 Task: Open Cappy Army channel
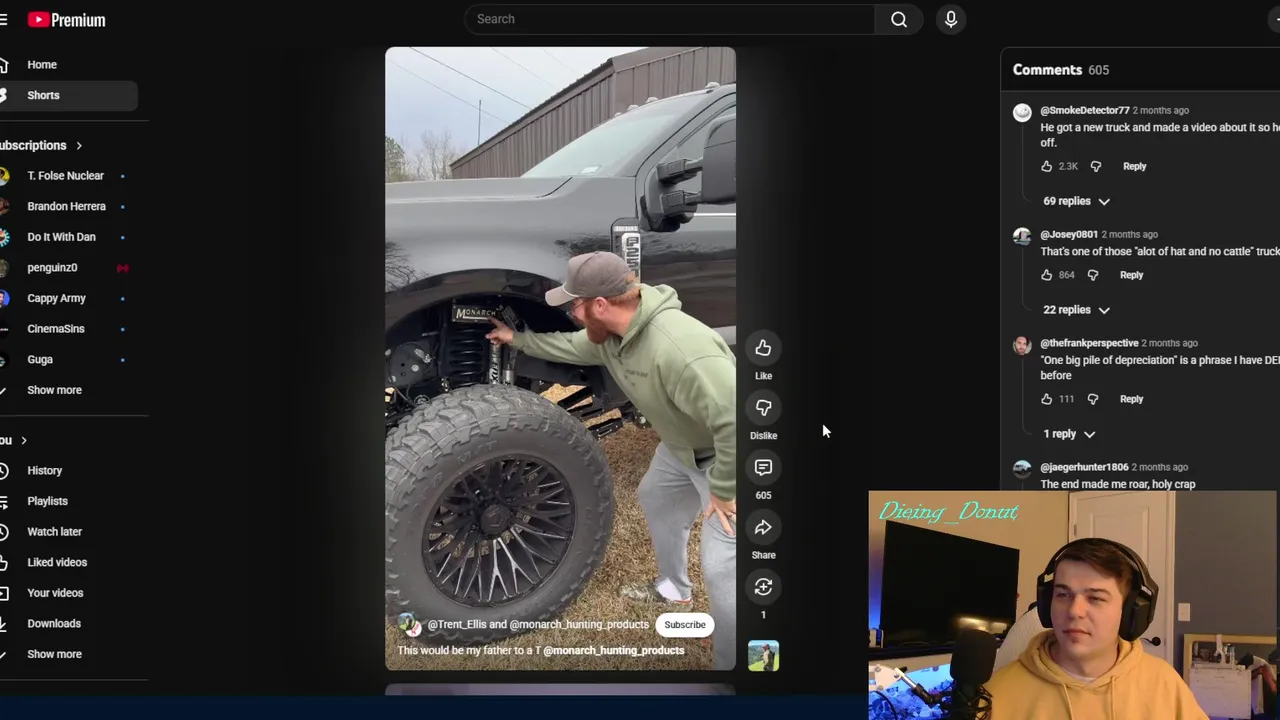56,298
